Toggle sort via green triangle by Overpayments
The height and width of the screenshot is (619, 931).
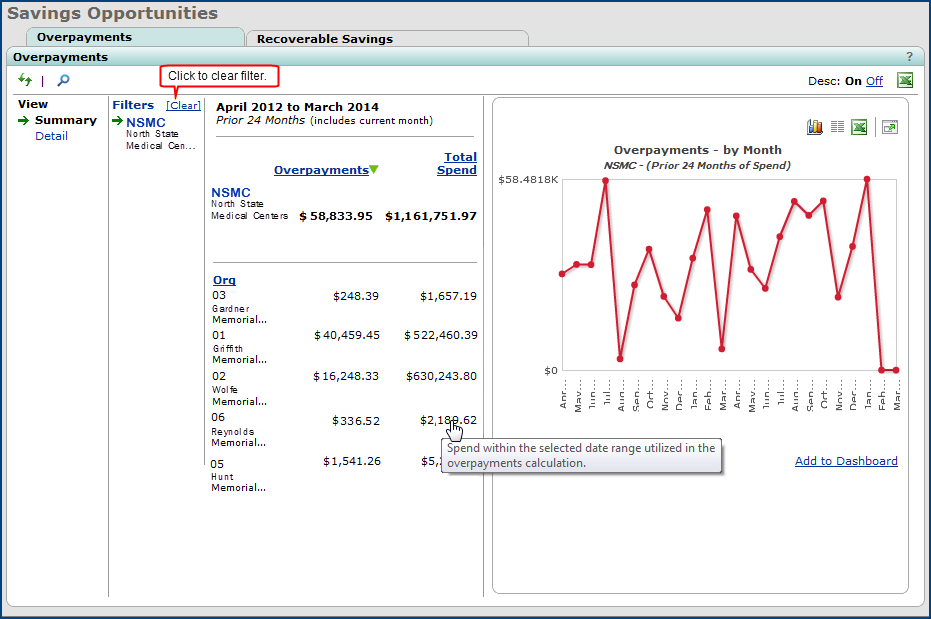(374, 170)
